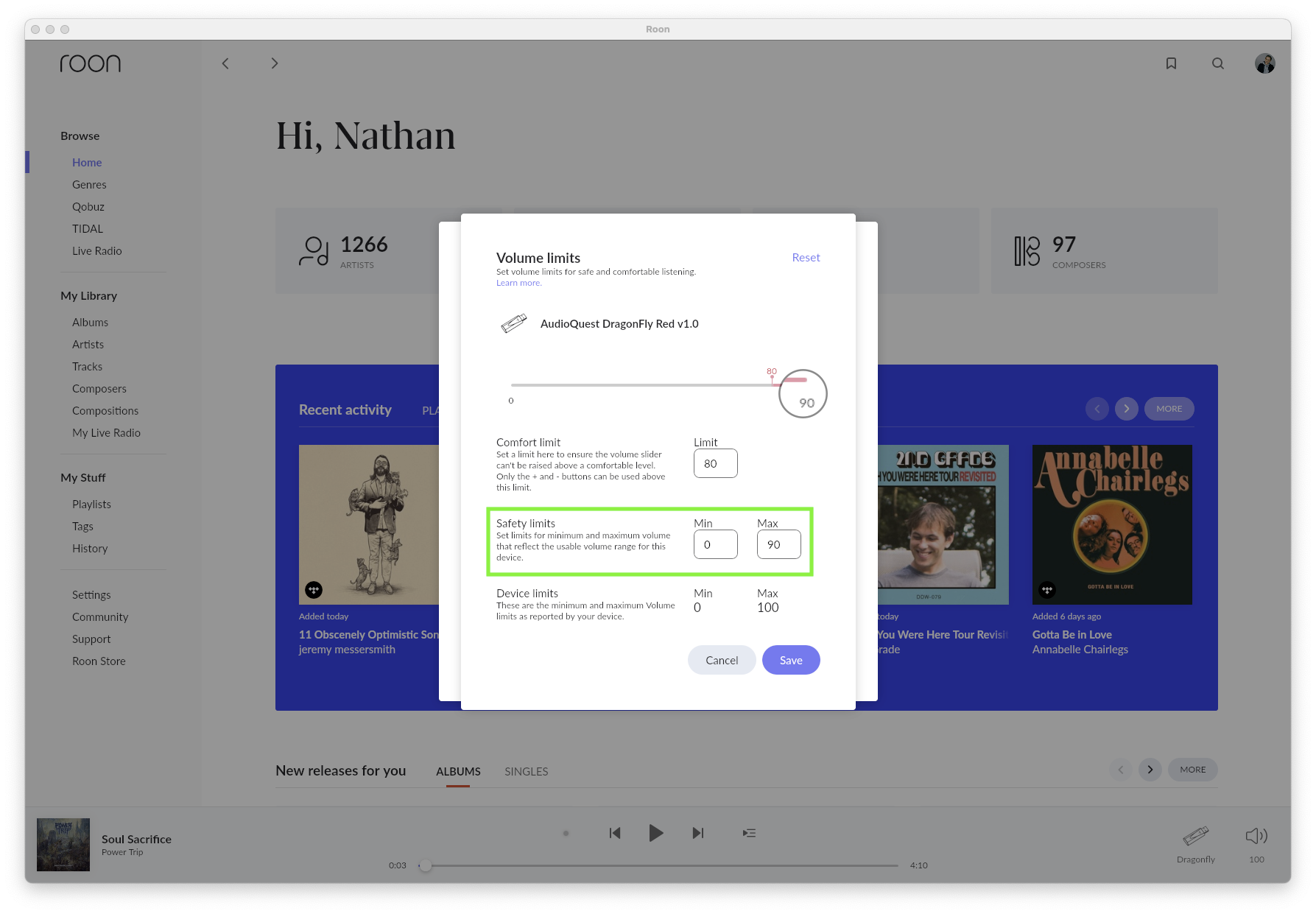Open the jeremy messersmith artist link
The height and width of the screenshot is (914, 1316).
347,650
